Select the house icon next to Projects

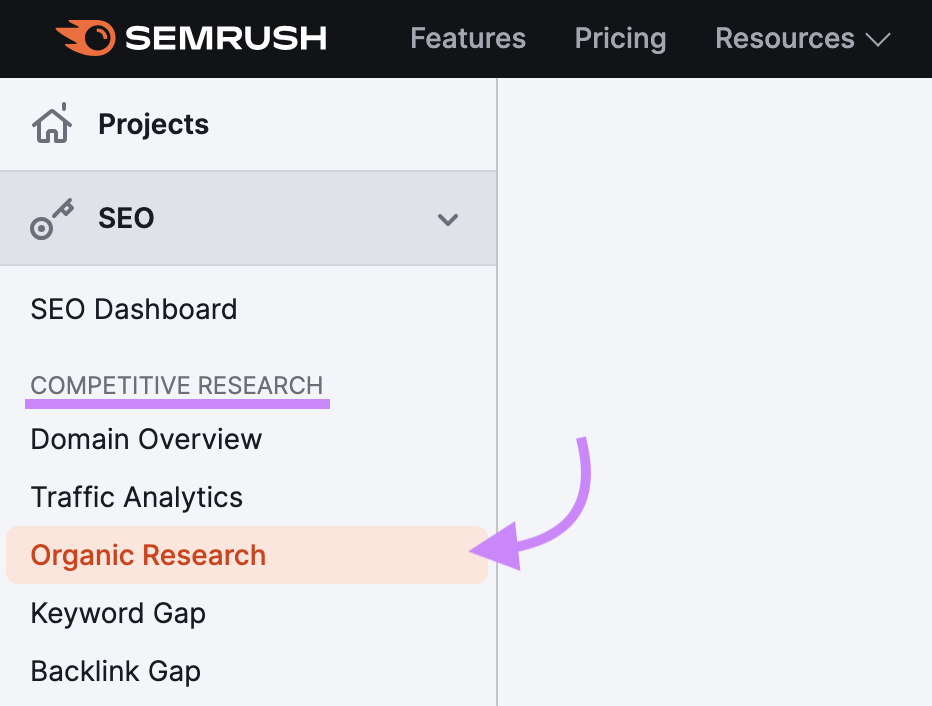(x=51, y=123)
